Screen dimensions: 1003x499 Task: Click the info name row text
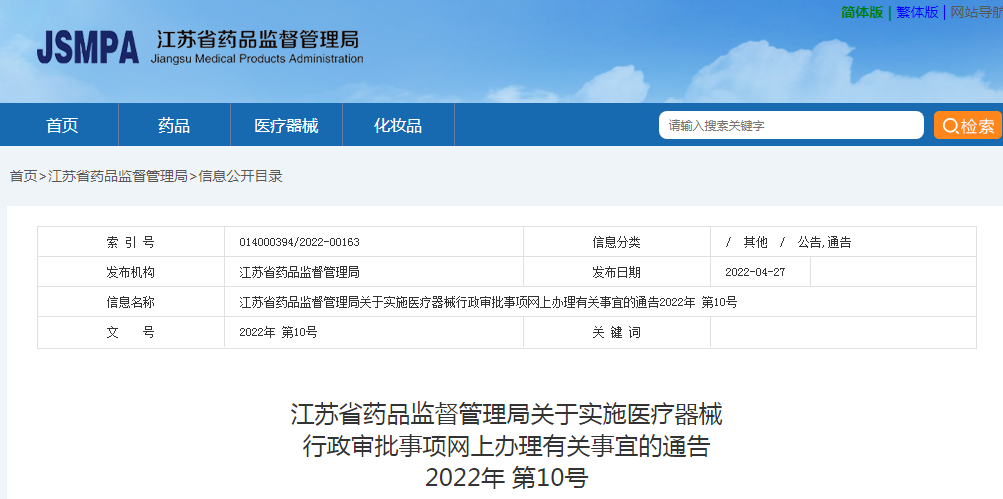coord(488,302)
